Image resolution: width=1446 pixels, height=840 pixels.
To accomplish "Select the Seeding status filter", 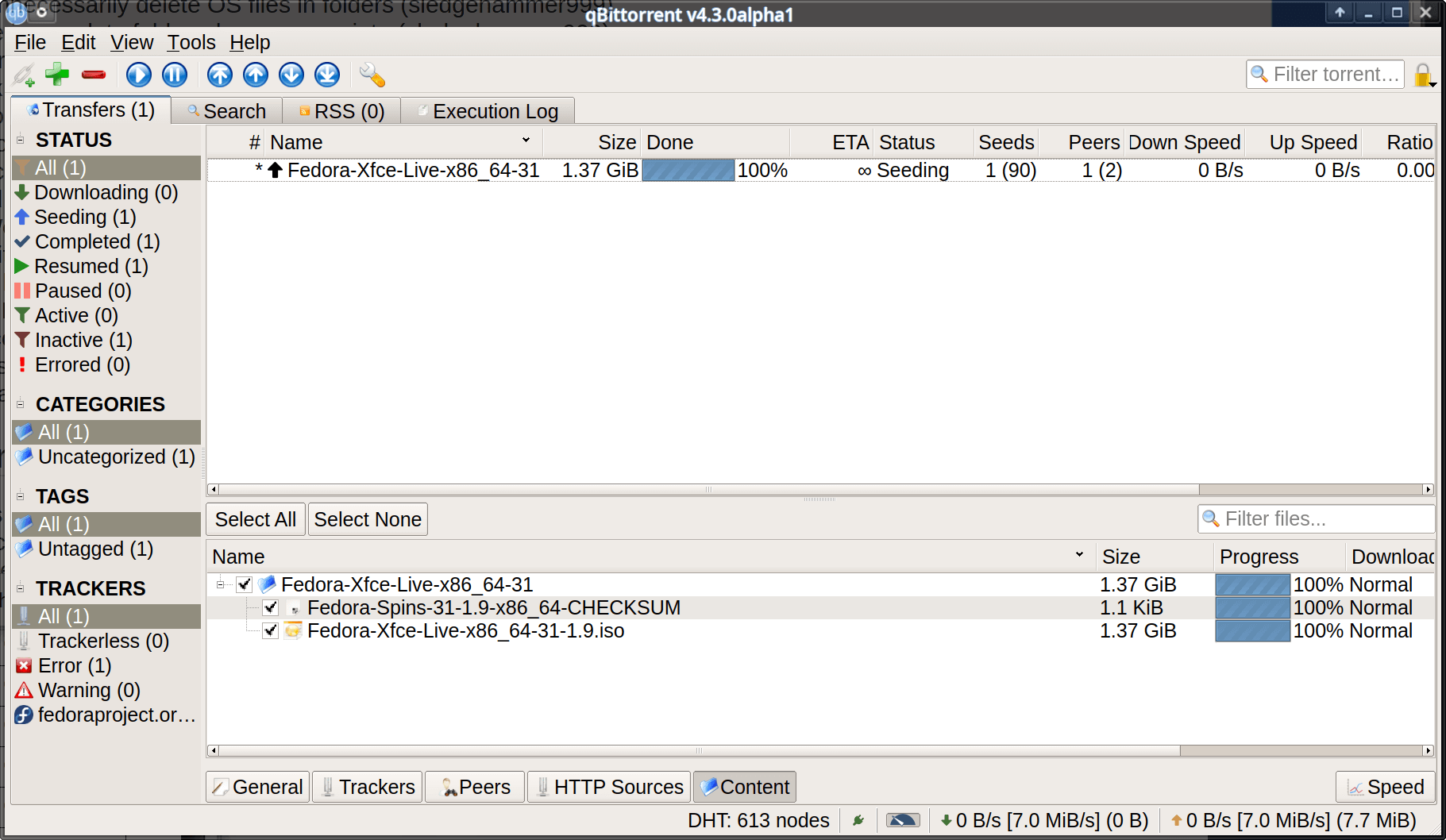I will pyautogui.click(x=106, y=217).
